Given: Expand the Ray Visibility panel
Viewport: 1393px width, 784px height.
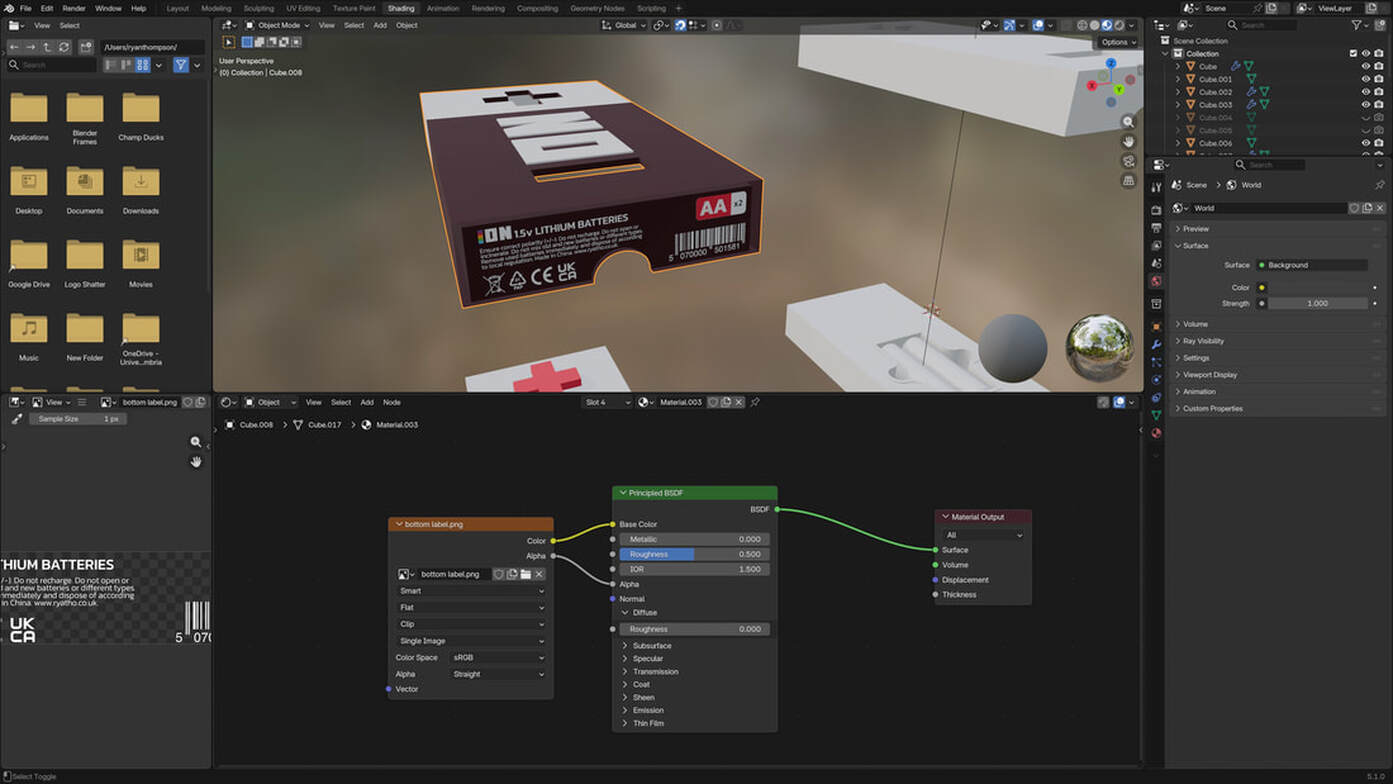Looking at the screenshot, I should coord(1203,341).
